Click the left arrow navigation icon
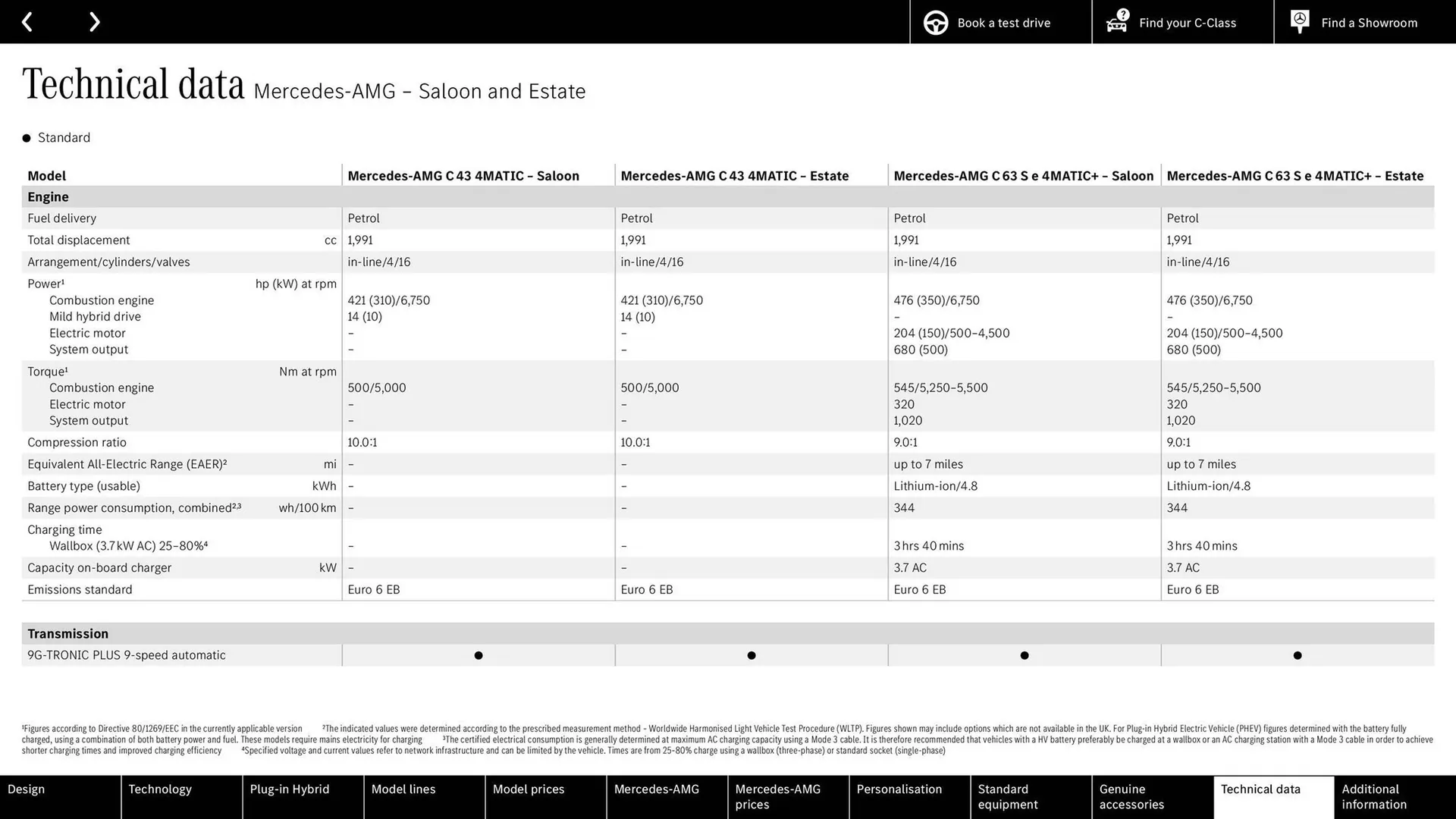This screenshot has width=1456, height=819. click(x=27, y=21)
